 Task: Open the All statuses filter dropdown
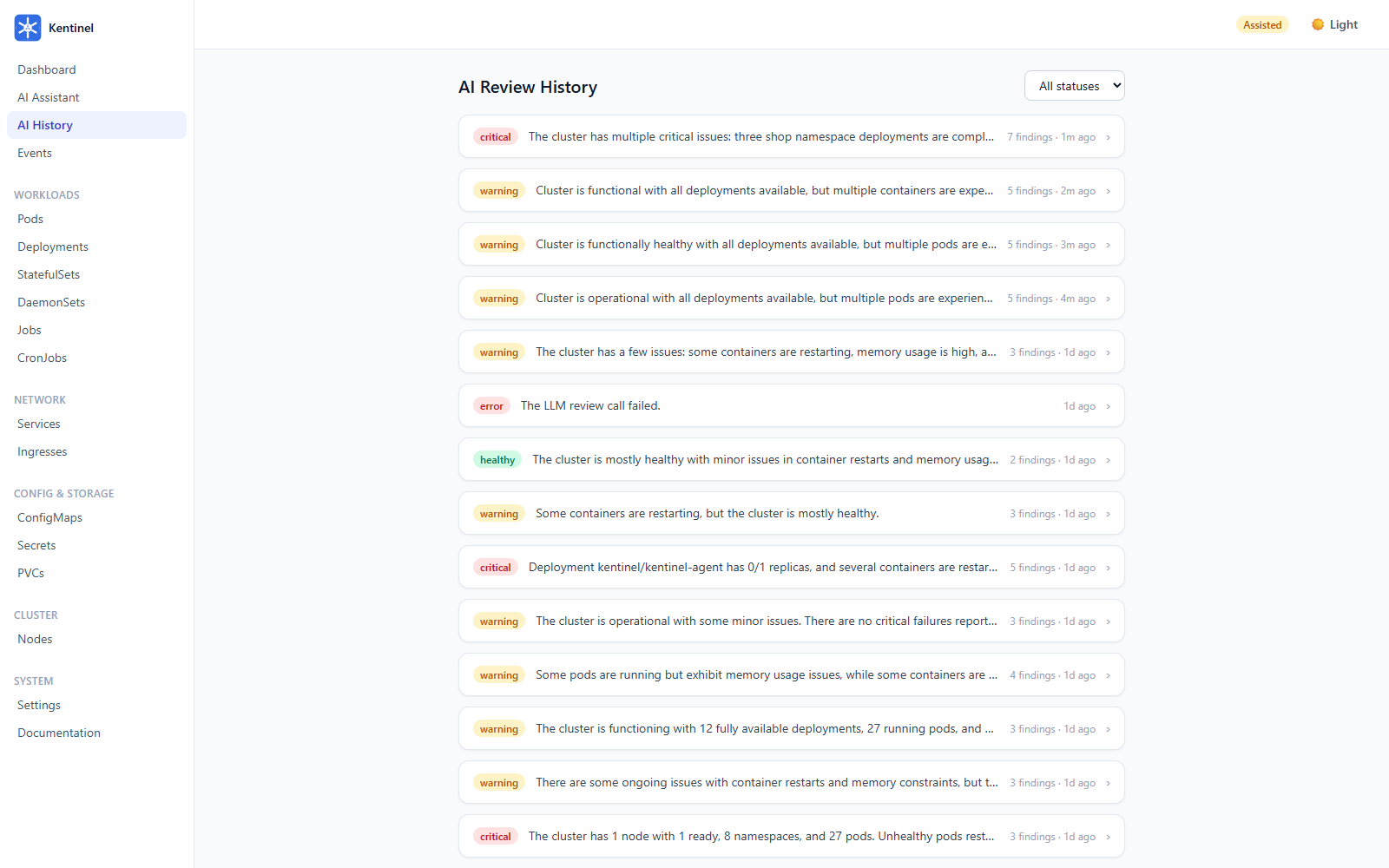click(1075, 86)
